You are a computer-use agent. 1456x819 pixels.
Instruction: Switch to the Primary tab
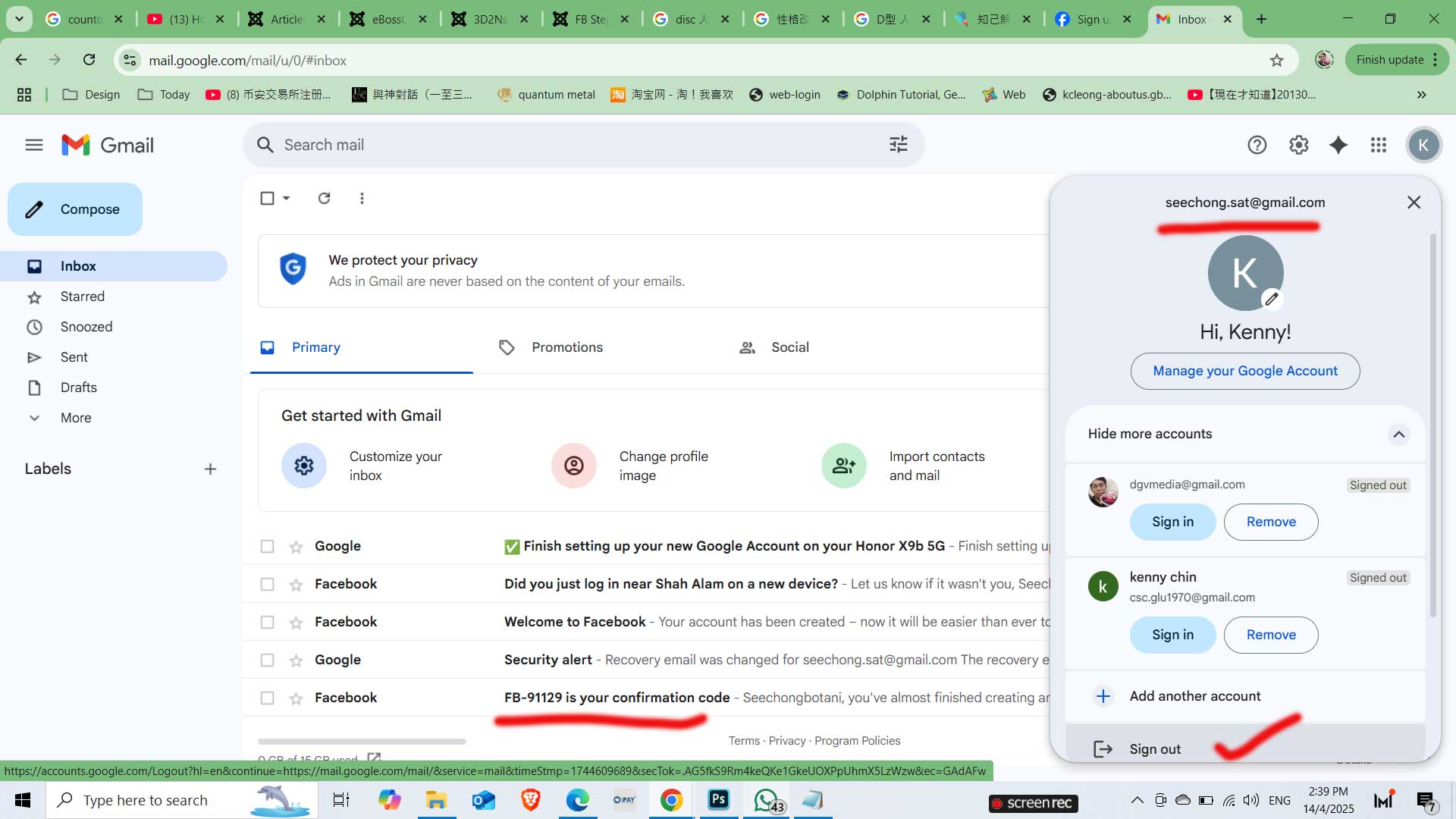click(362, 347)
